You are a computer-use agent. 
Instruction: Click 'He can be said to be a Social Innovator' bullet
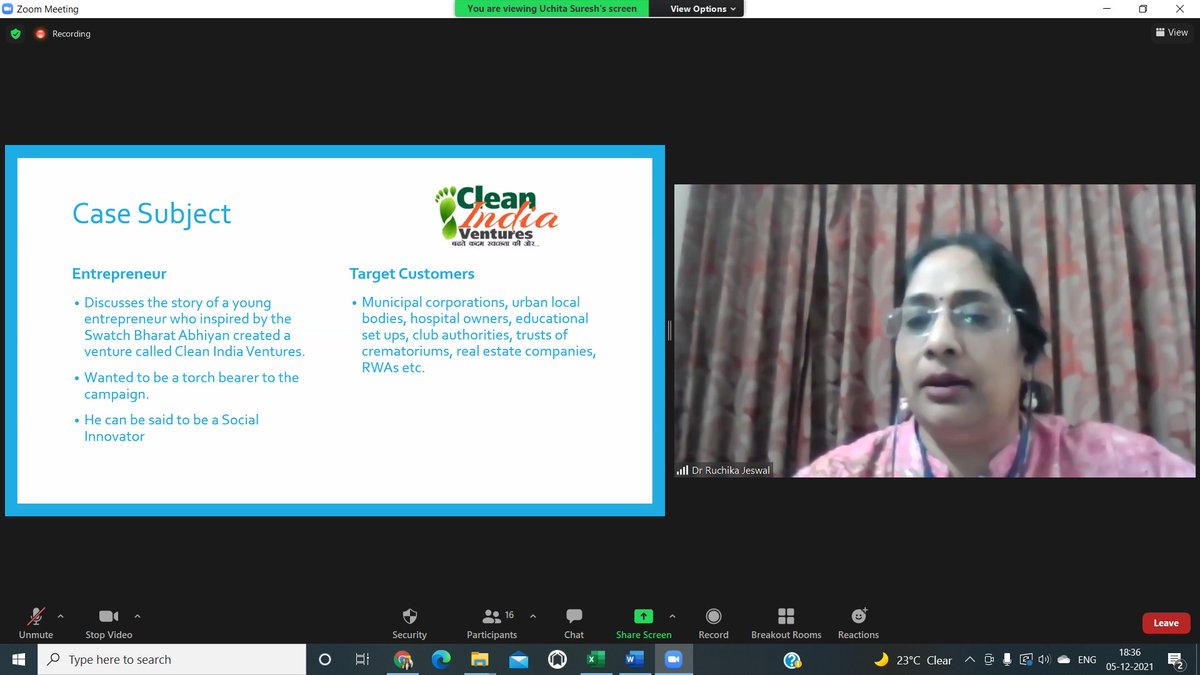(x=171, y=428)
